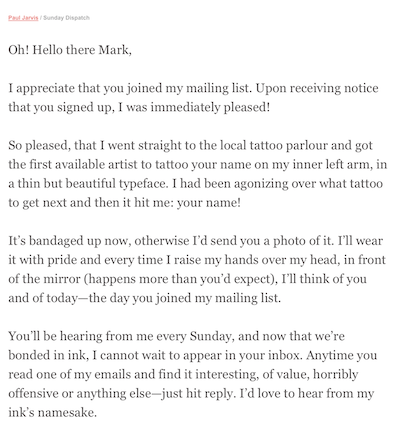Image resolution: width=400 pixels, height=437 pixels.
Task: Click the name "Mark" in the greeting
Action: (115, 50)
